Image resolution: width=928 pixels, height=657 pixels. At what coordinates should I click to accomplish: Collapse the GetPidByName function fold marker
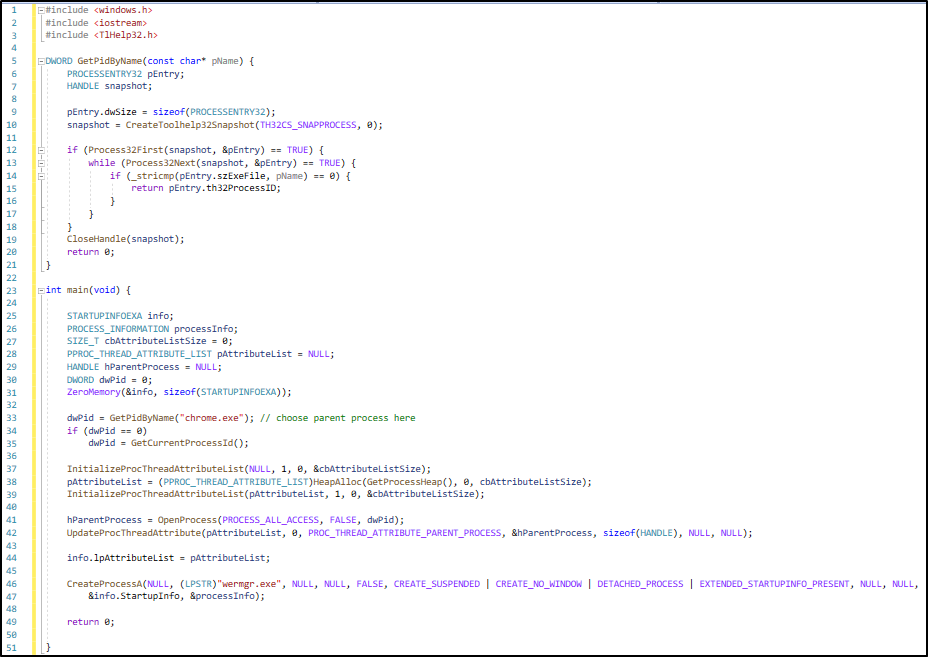tap(41, 62)
